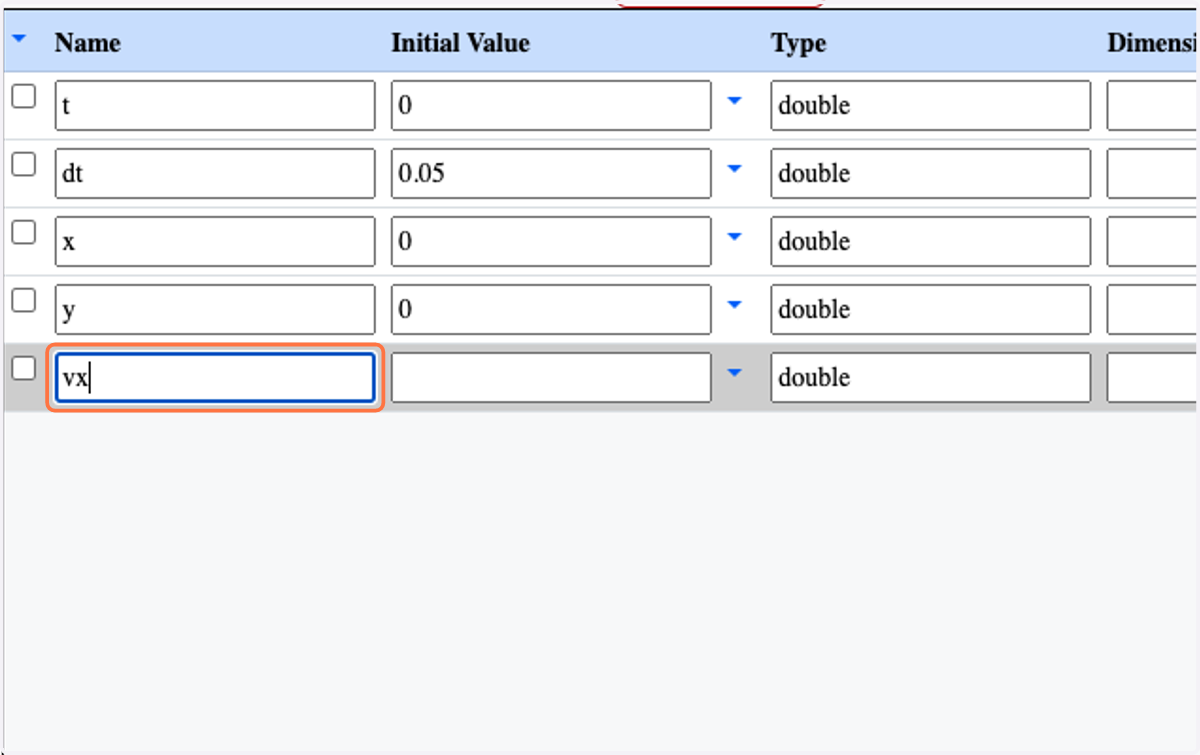Check the box for variable x row

click(23, 232)
